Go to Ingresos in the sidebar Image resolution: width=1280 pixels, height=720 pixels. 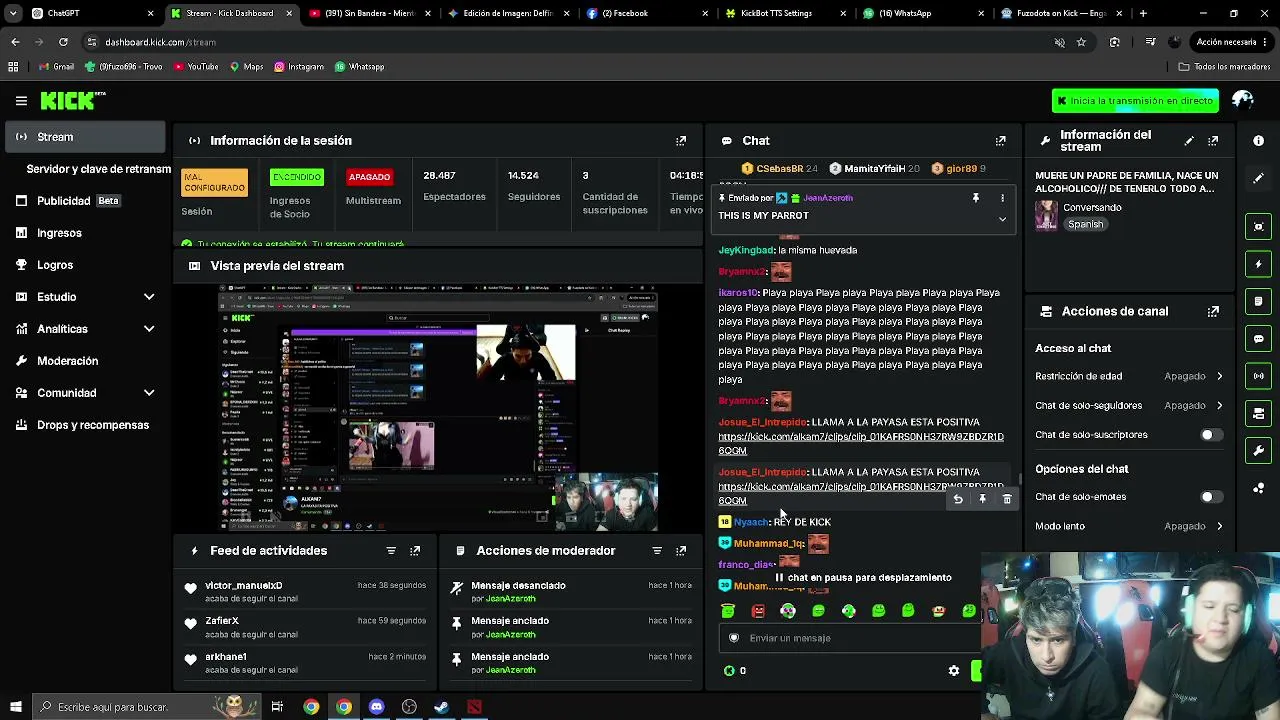coord(85,233)
